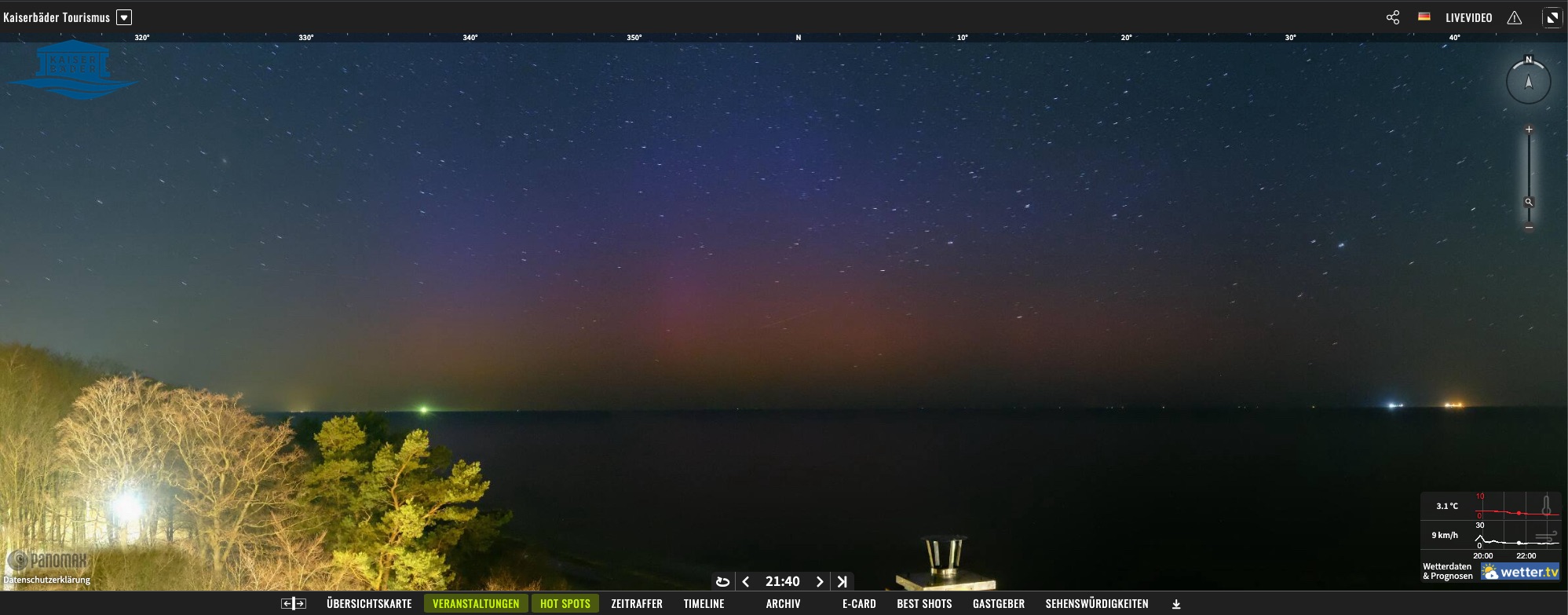Click the panorama pan arrows icon
1568x615 pixels.
[x=293, y=604]
